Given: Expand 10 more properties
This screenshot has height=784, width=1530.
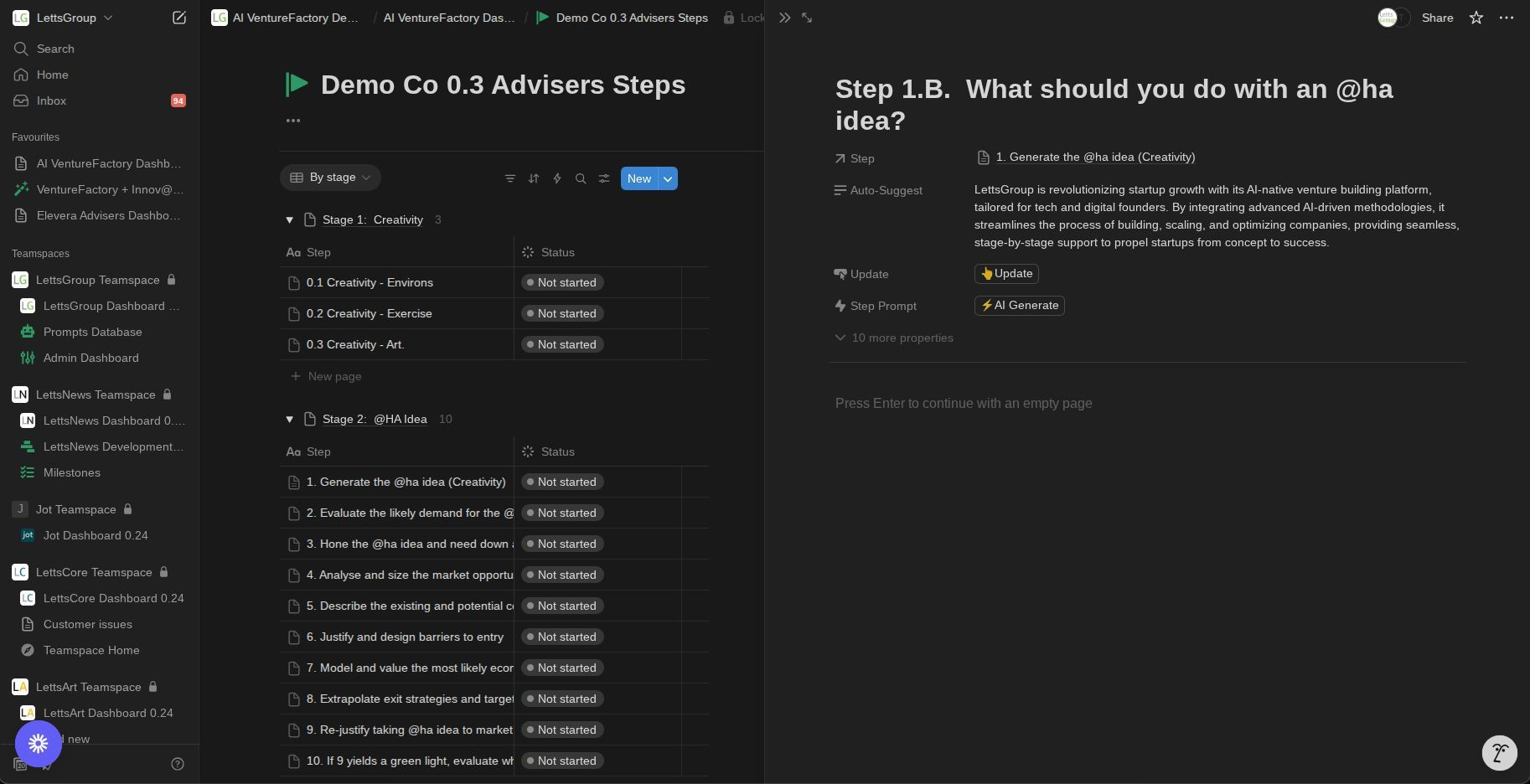Looking at the screenshot, I should click(895, 338).
